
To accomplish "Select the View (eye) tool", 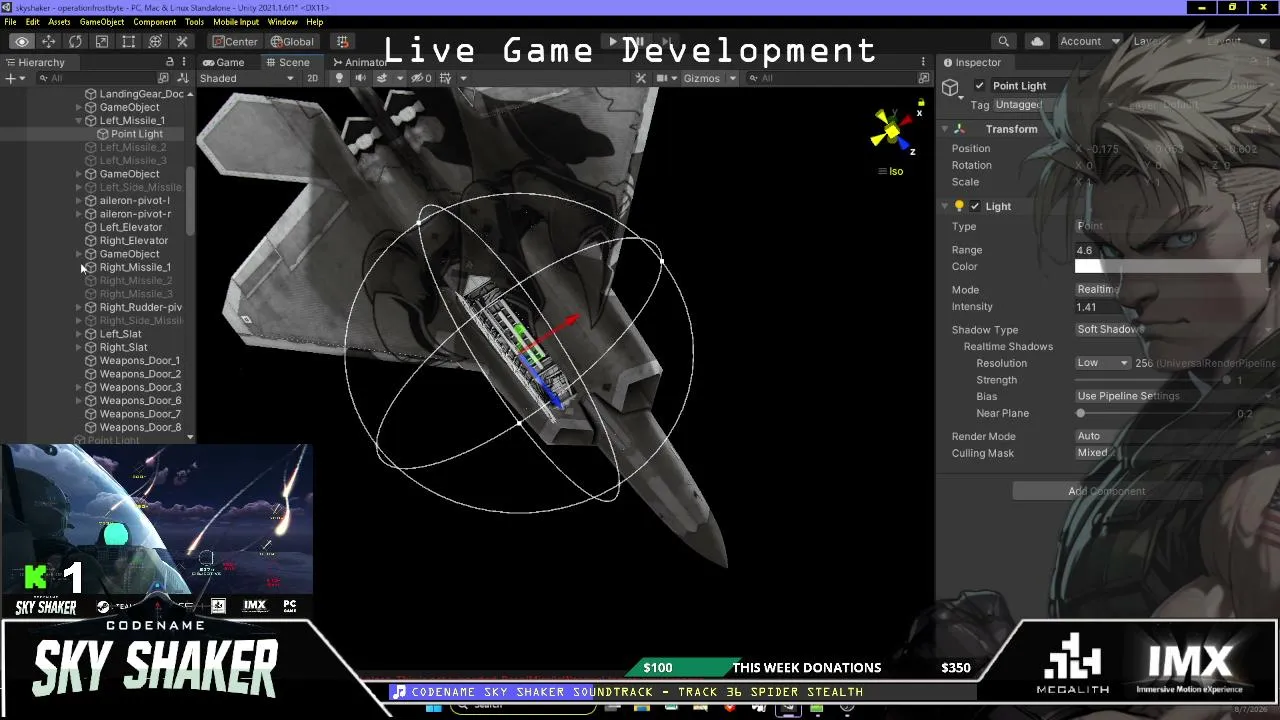I will click(21, 42).
